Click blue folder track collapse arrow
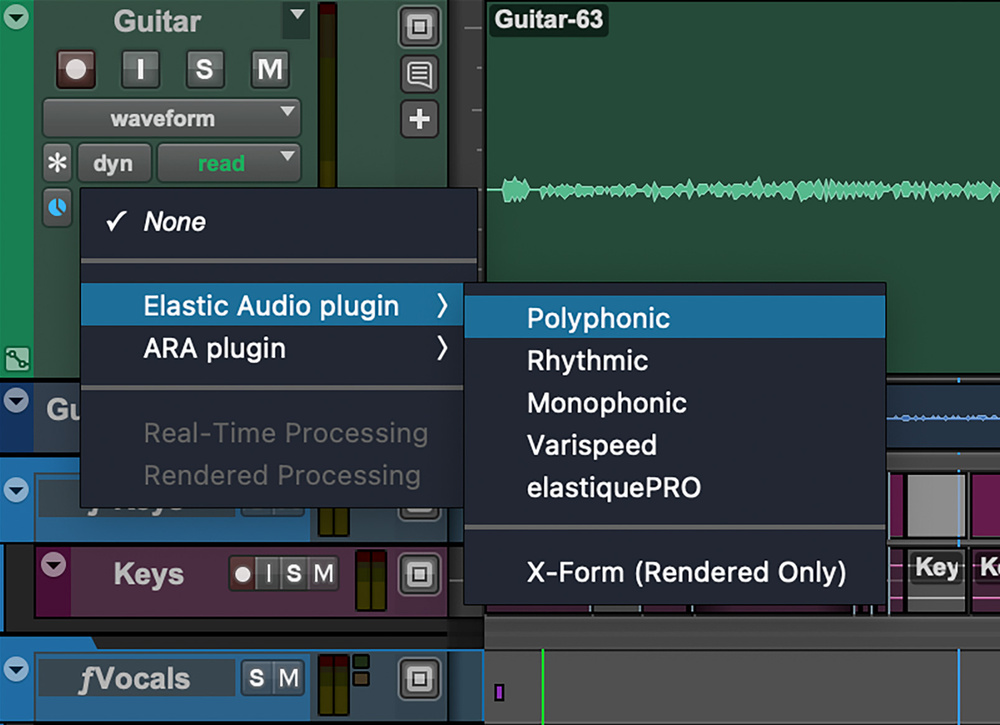Viewport: 1000px width, 725px height. [x=16, y=490]
